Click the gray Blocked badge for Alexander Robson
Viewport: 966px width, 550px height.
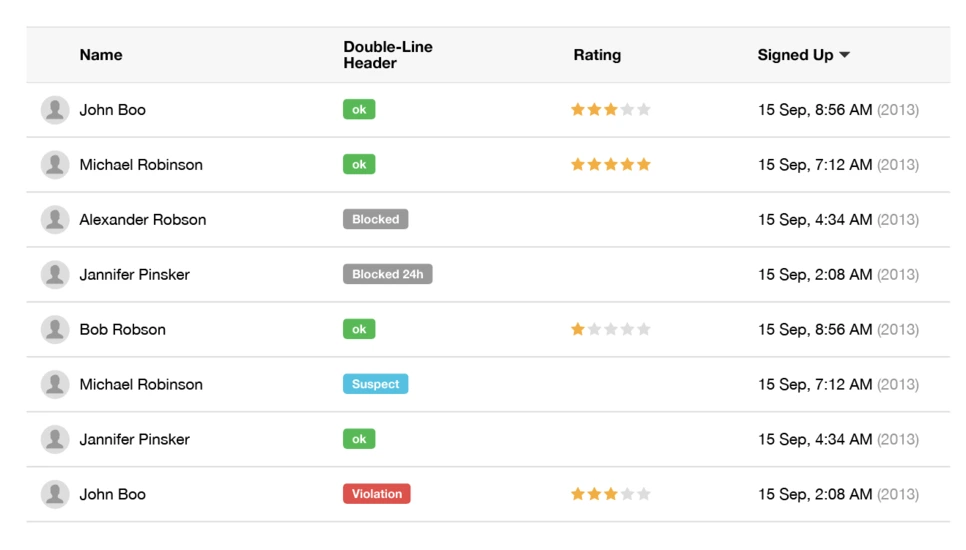[375, 219]
